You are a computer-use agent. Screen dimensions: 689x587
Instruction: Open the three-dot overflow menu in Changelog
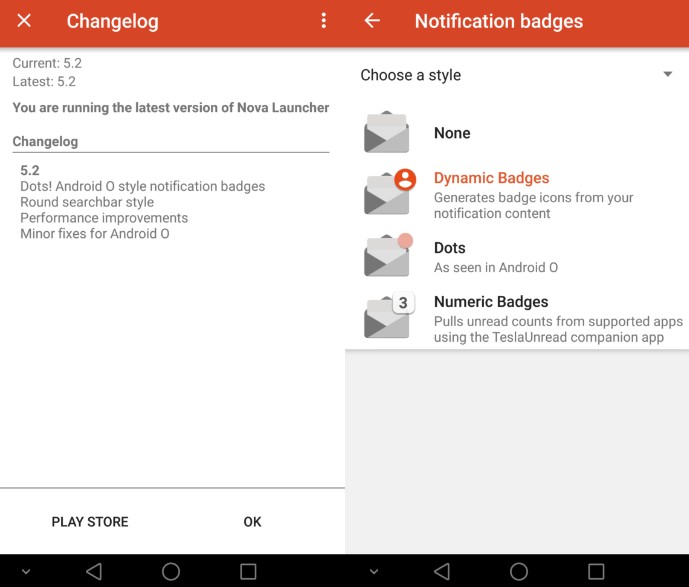pos(323,21)
